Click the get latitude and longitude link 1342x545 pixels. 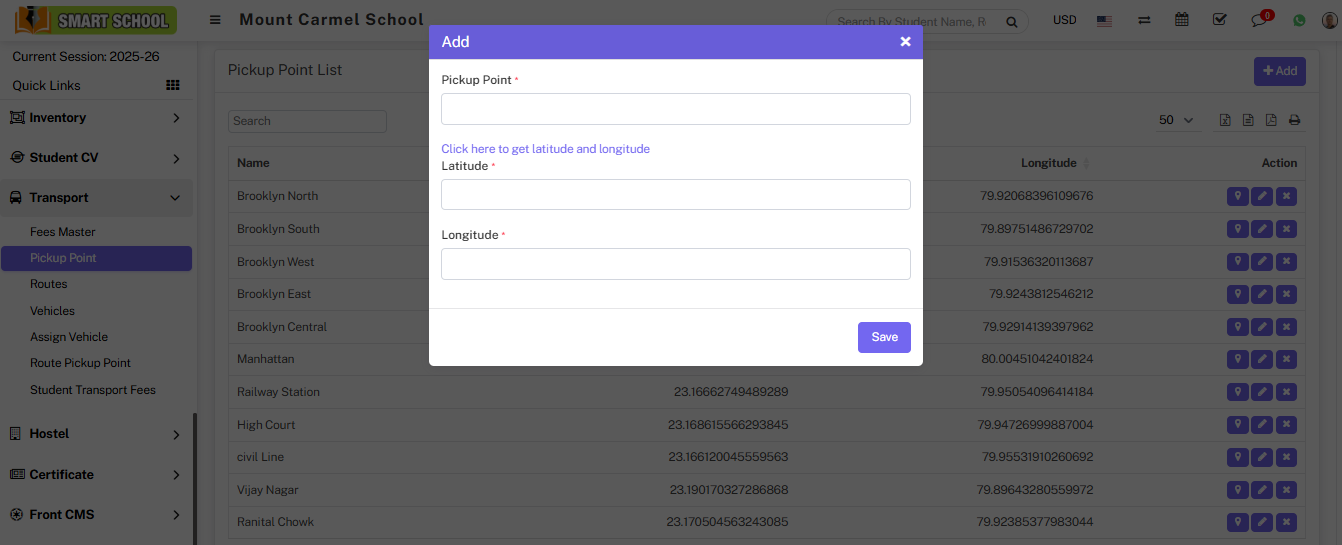545,149
